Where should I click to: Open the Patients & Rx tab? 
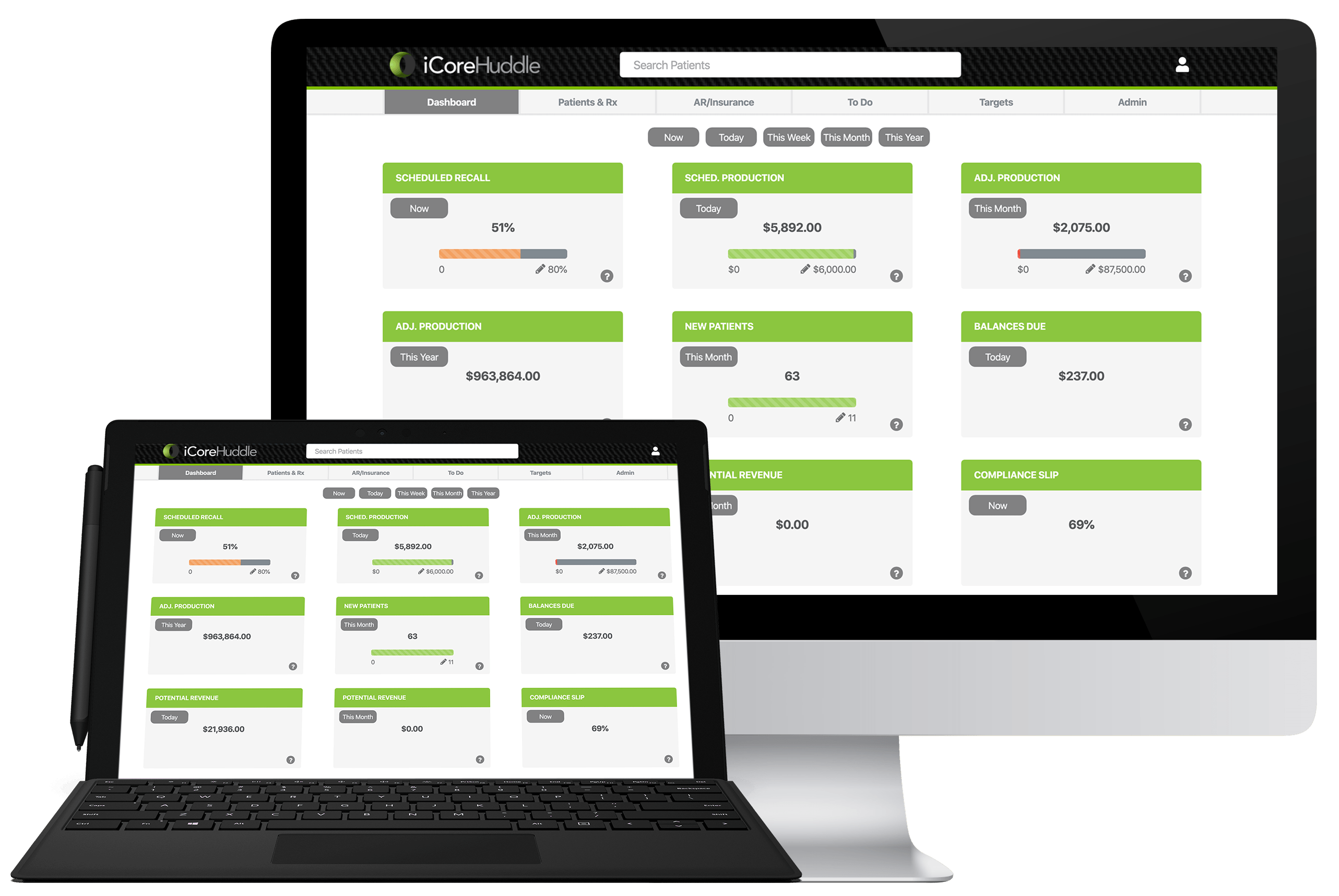[x=590, y=101]
